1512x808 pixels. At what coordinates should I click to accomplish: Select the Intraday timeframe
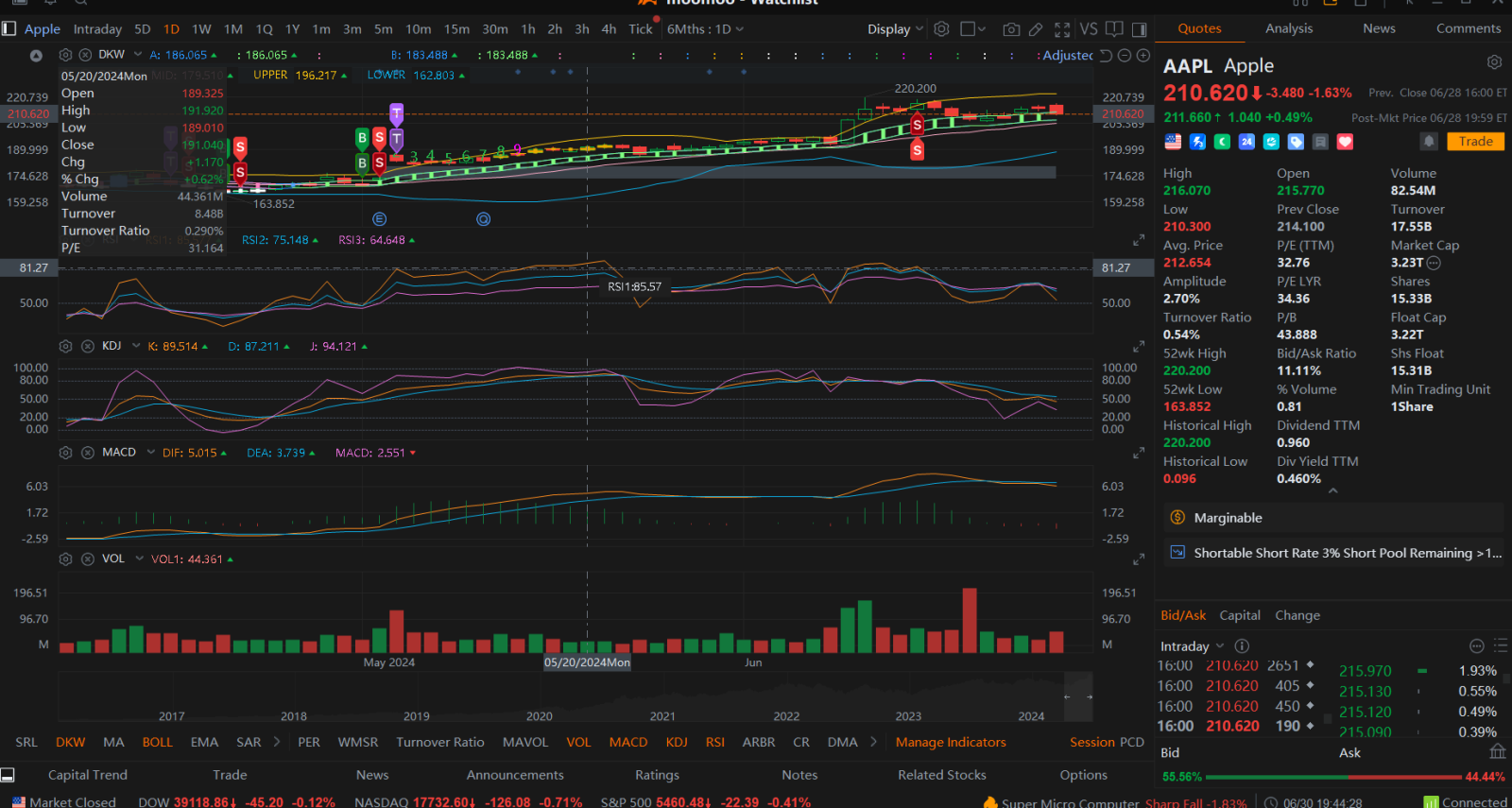tap(97, 29)
